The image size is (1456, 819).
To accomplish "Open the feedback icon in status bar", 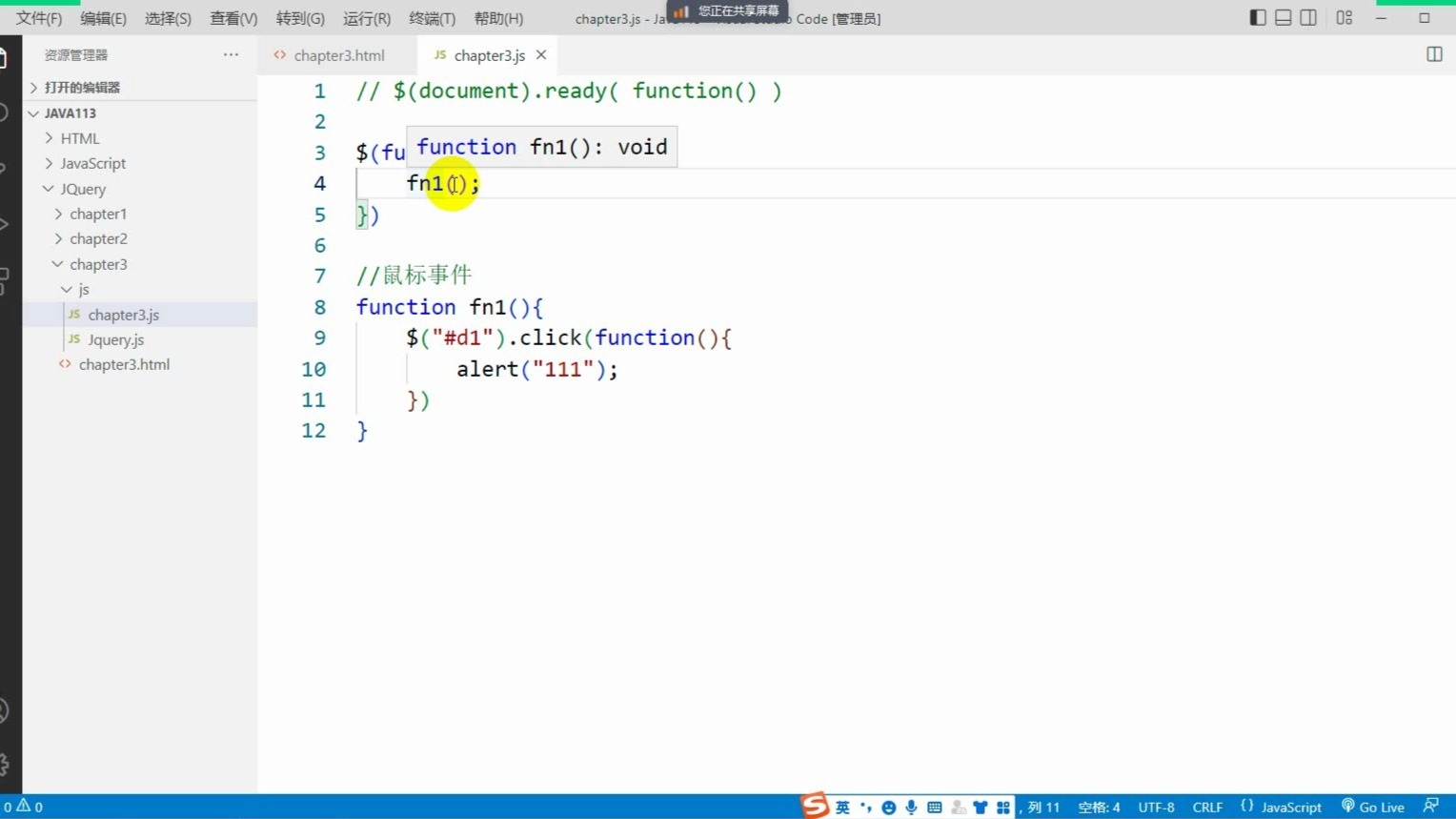I will pyautogui.click(x=1431, y=807).
